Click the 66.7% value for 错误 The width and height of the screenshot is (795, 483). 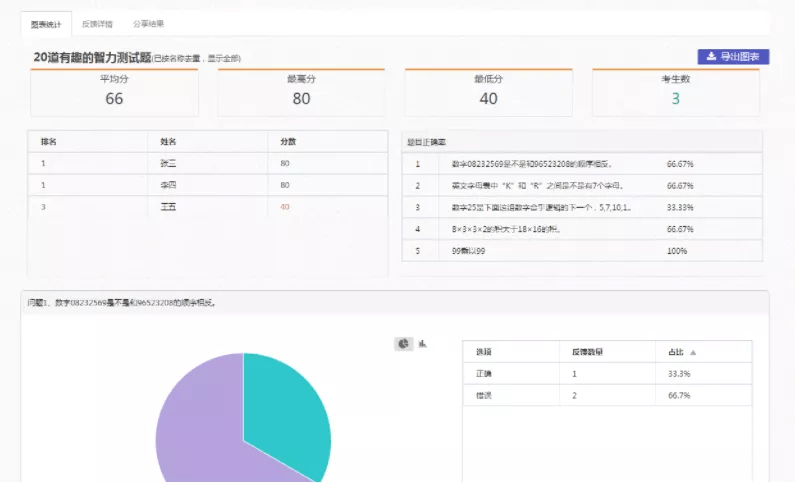click(x=679, y=396)
